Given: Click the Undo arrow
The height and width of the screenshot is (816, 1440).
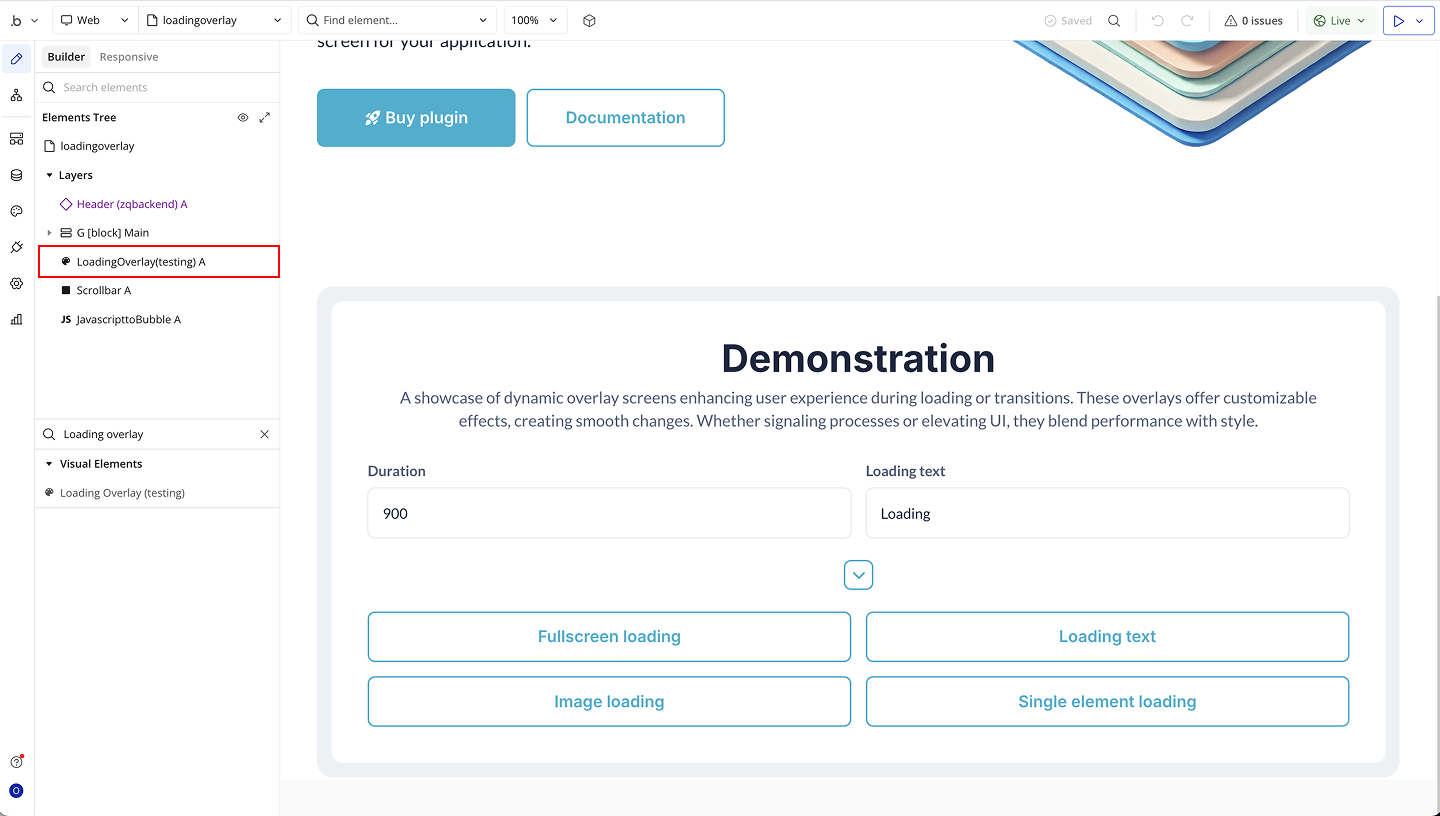Looking at the screenshot, I should [1158, 20].
